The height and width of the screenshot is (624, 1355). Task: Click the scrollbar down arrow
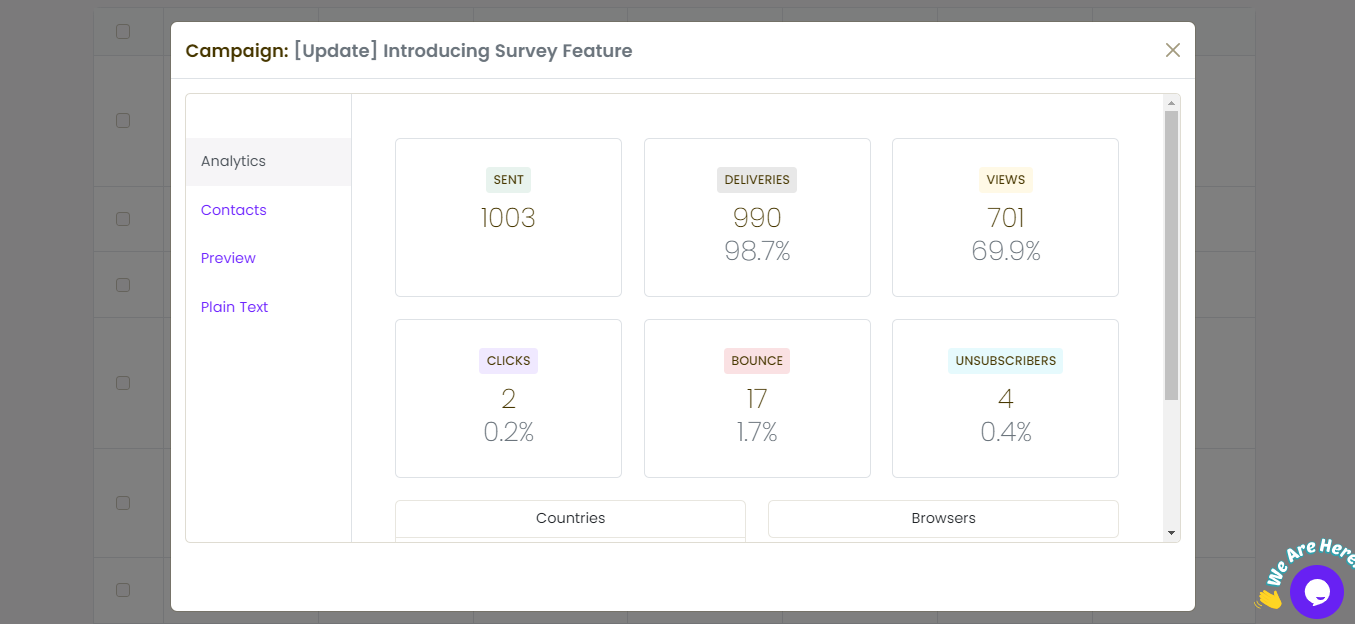[1171, 534]
